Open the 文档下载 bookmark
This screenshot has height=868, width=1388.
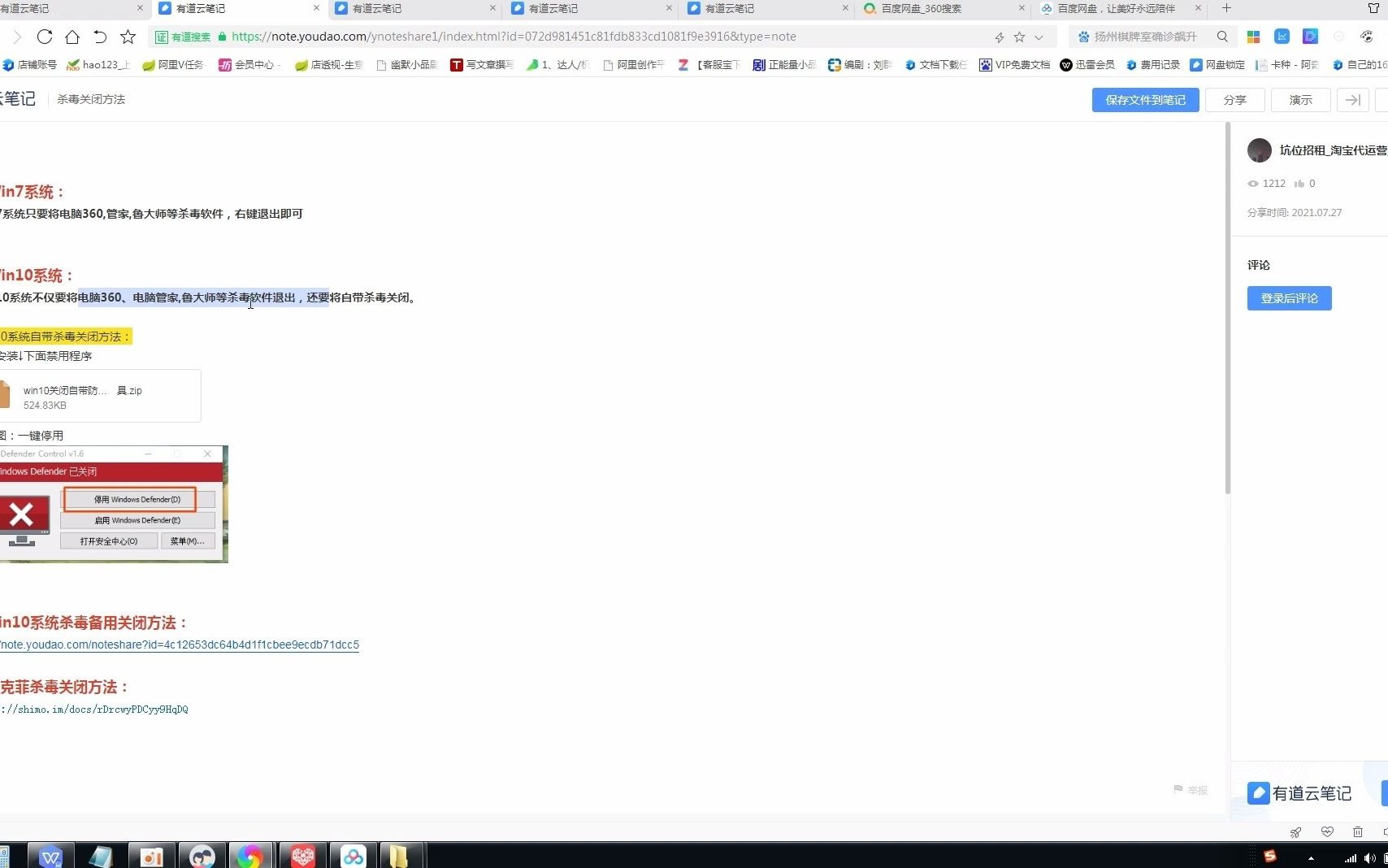click(936, 65)
